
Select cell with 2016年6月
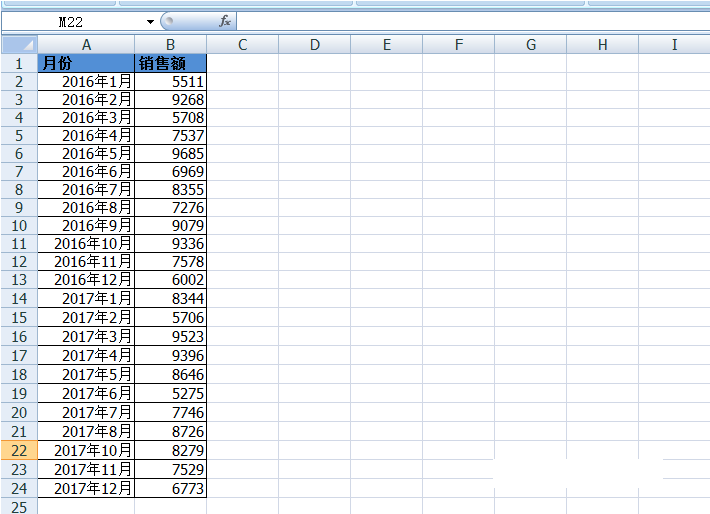pos(86,172)
